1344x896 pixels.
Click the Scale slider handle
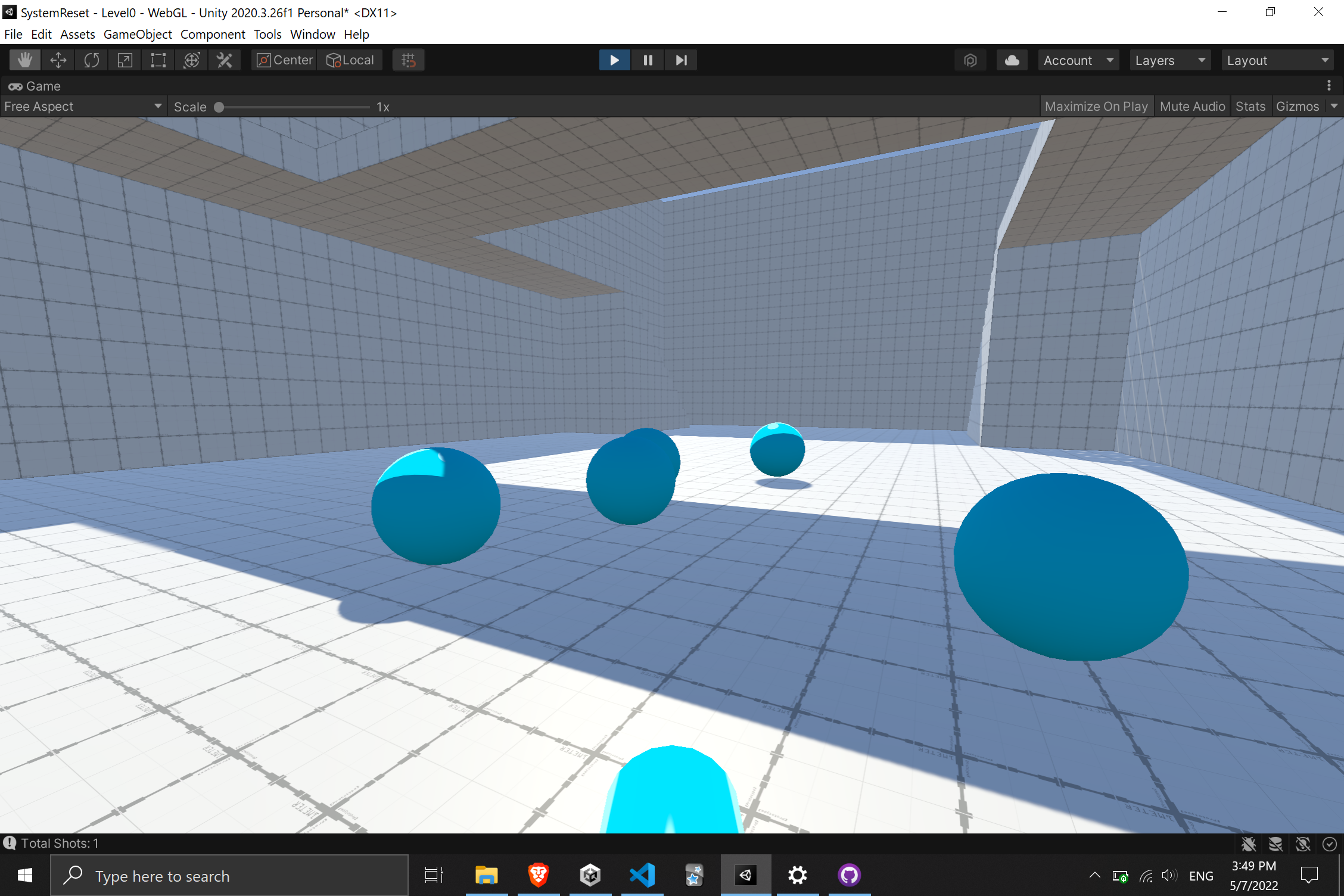pyautogui.click(x=219, y=107)
